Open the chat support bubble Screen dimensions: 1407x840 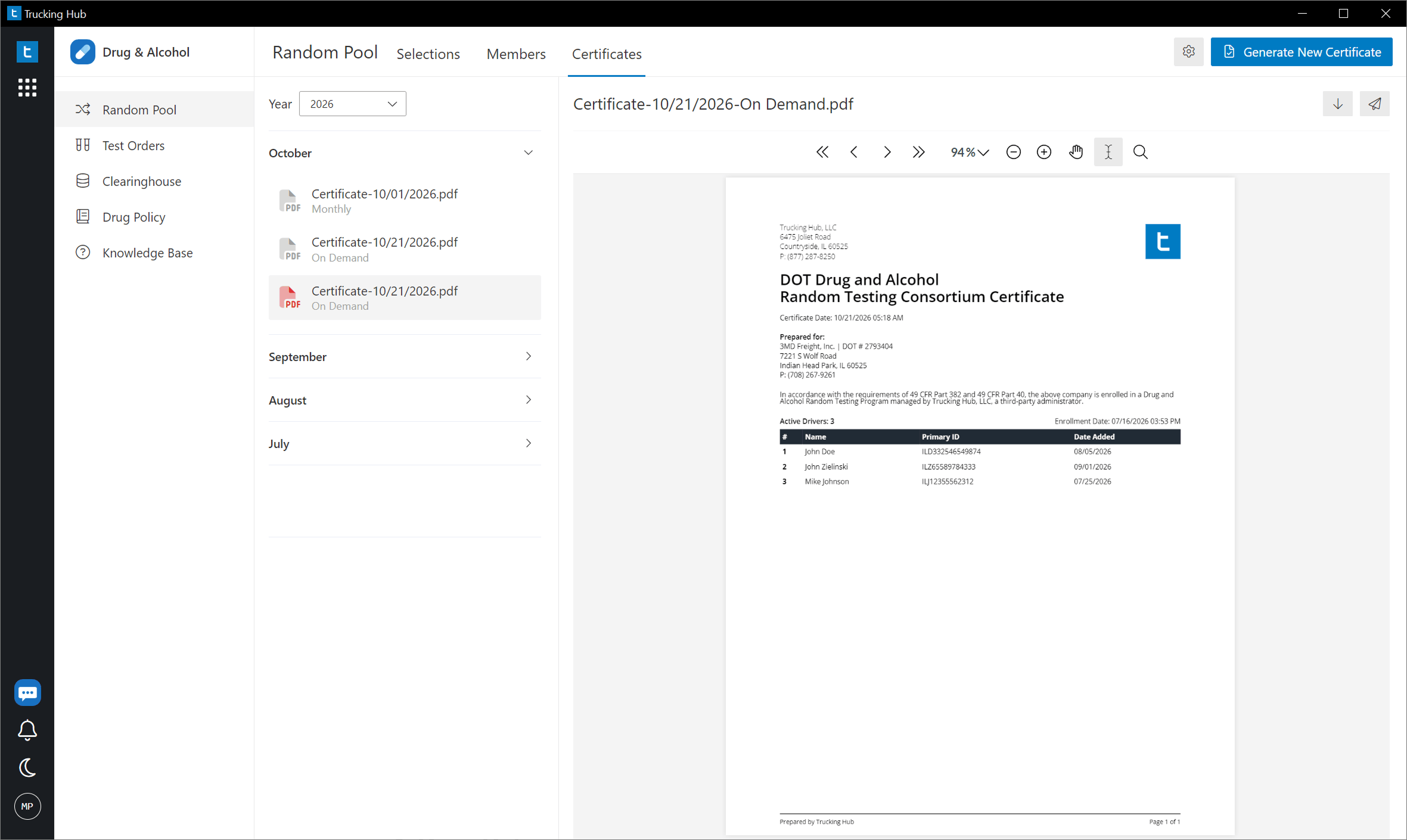click(27, 692)
